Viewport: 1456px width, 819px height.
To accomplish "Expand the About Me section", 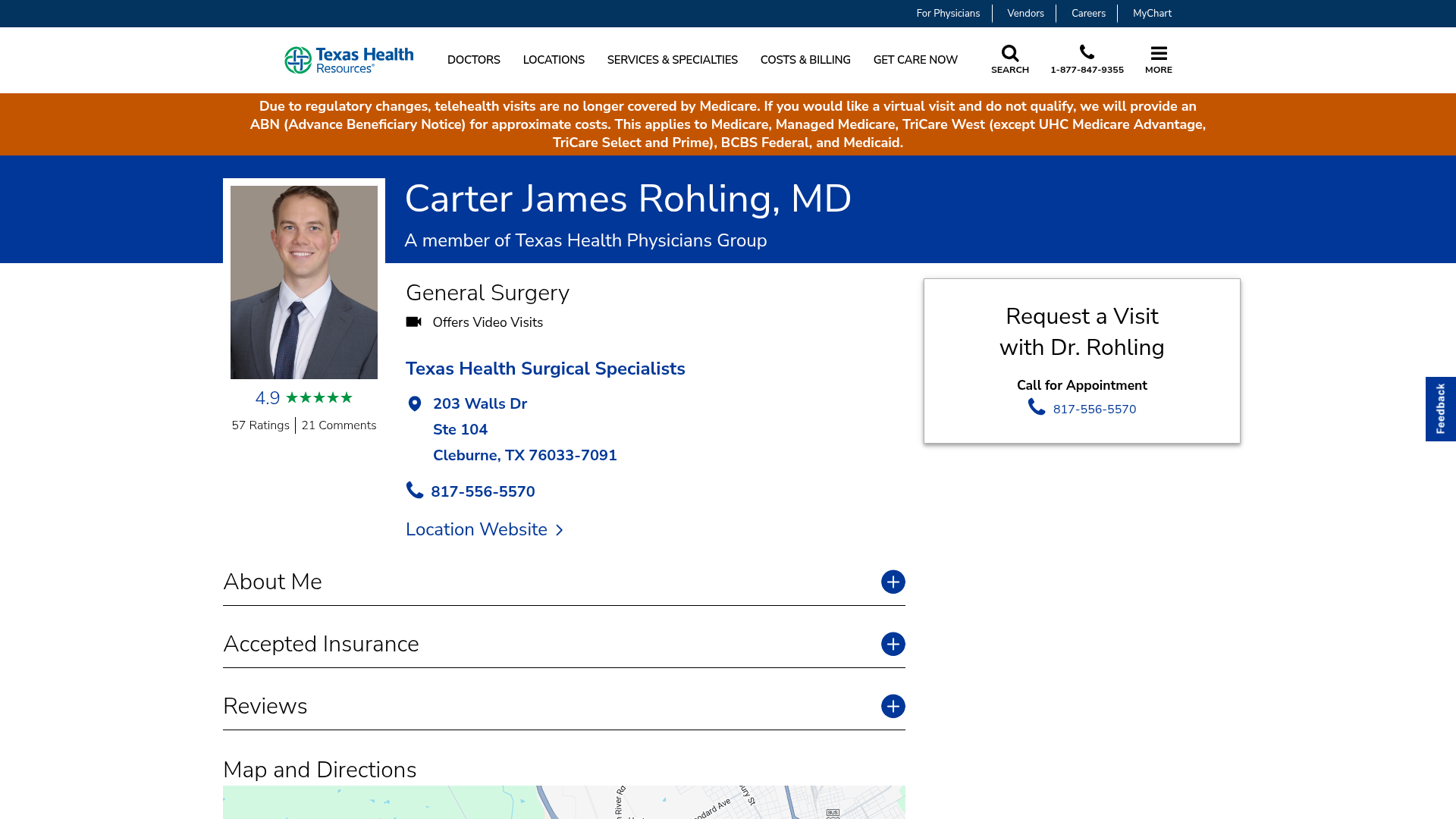I will 893,582.
